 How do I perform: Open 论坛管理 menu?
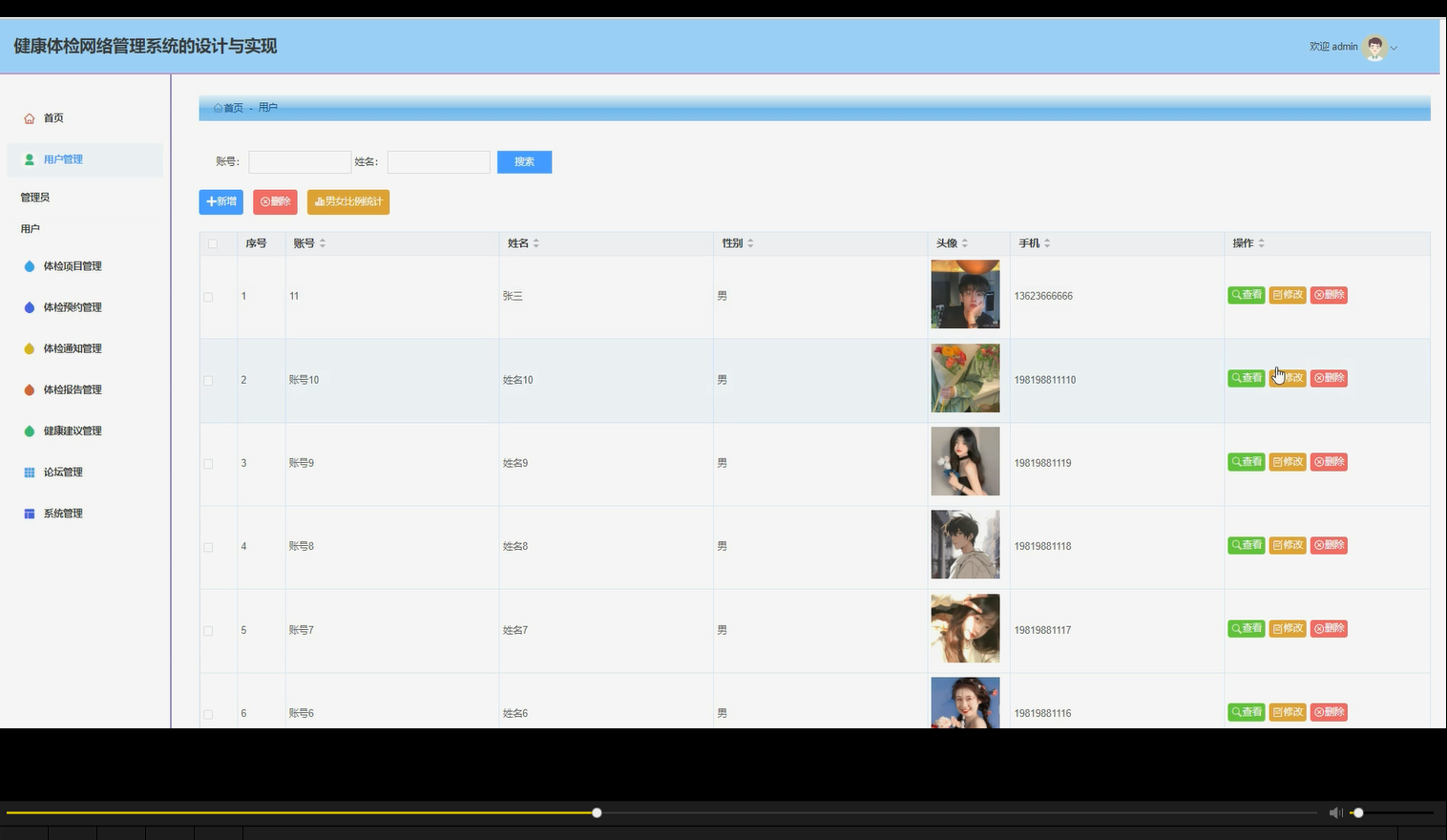(63, 472)
